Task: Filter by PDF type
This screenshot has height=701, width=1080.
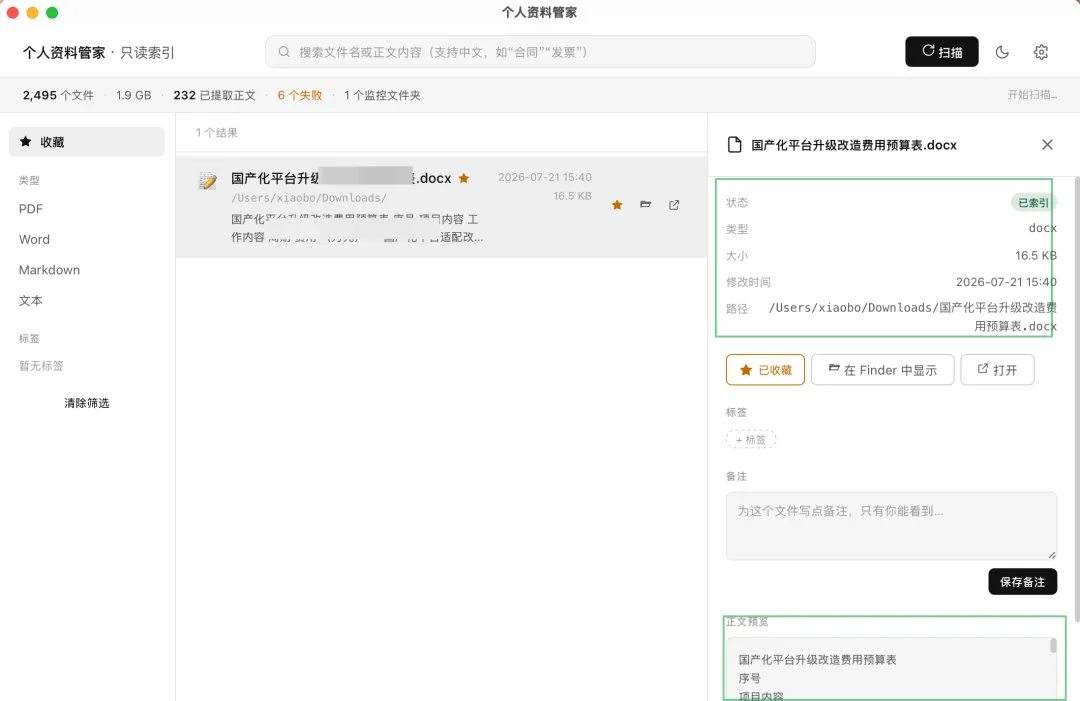Action: click(31, 209)
